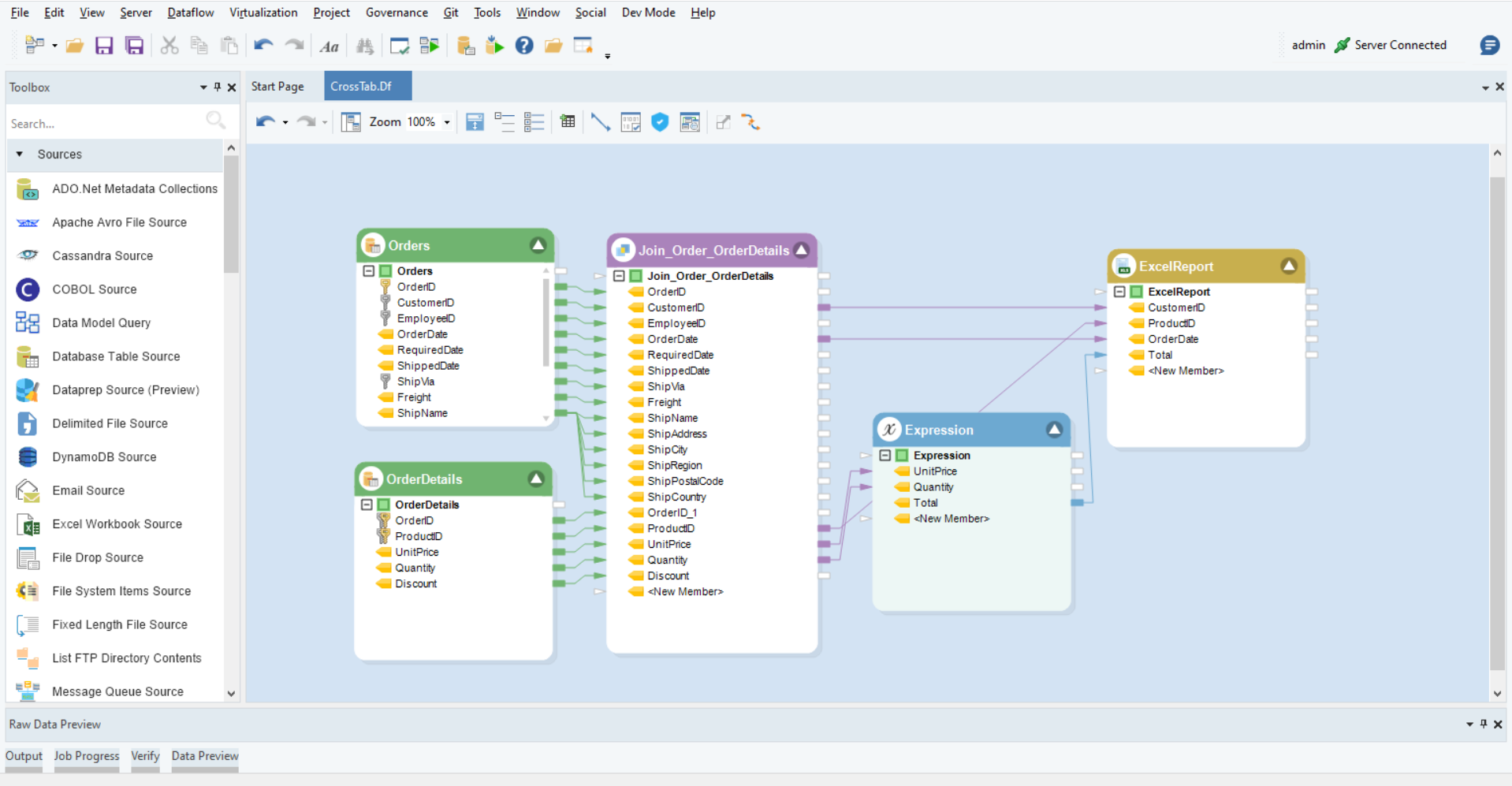1512x786 pixels.
Task: Open the chat bubble icon at top right
Action: tap(1489, 45)
